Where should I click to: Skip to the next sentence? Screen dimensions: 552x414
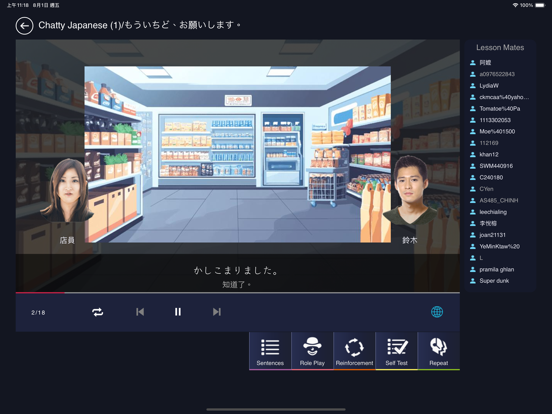click(x=217, y=312)
